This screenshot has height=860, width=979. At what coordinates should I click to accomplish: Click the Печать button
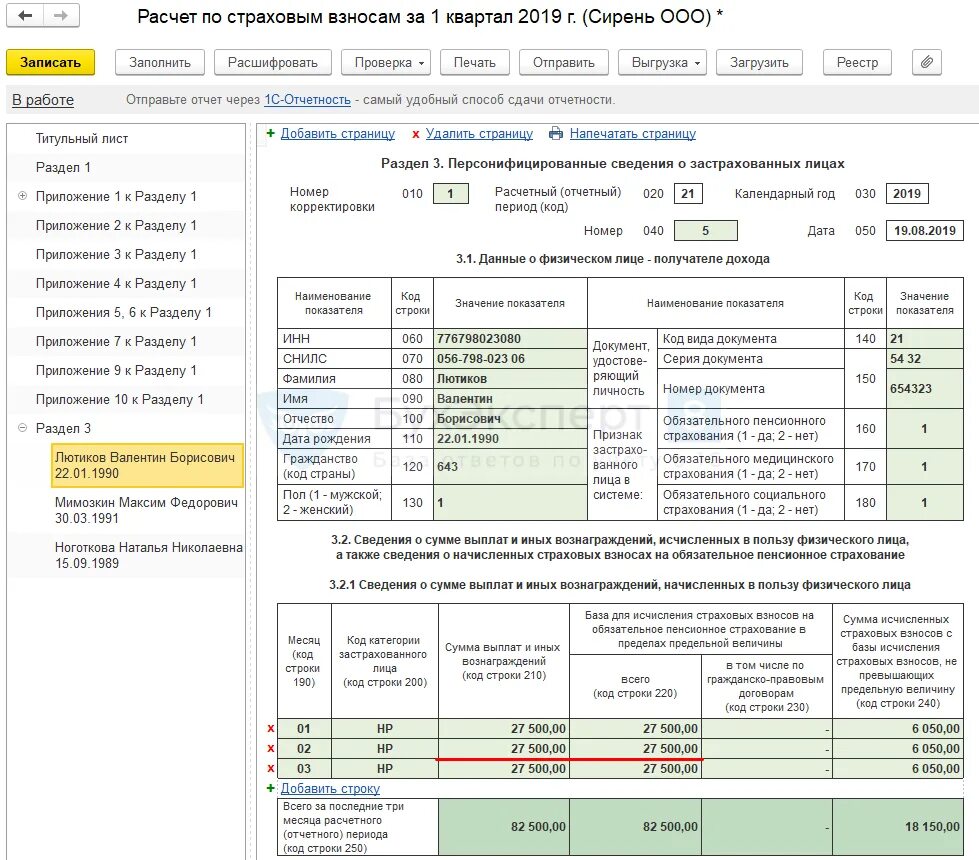475,62
